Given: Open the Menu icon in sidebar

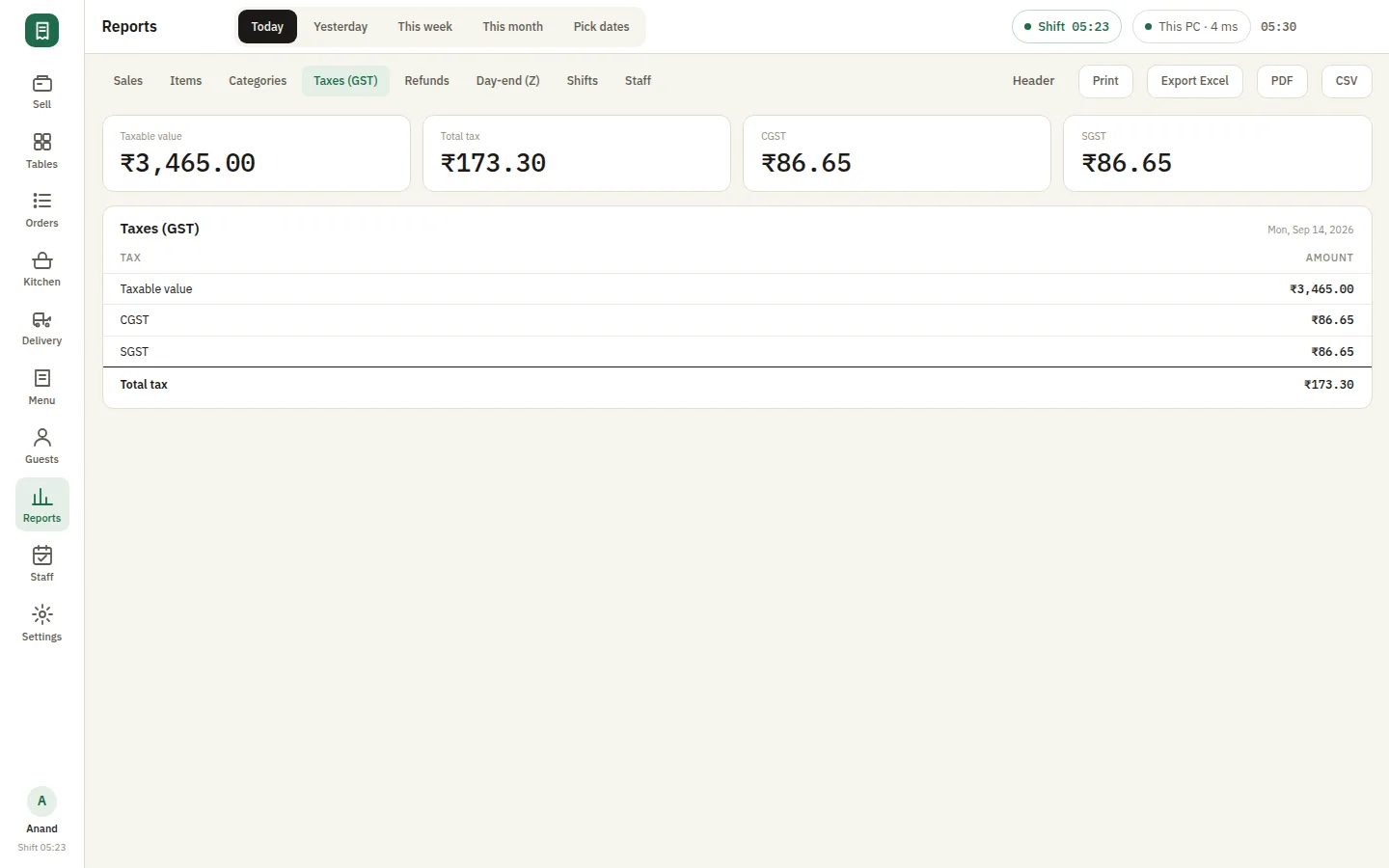Looking at the screenshot, I should pyautogui.click(x=41, y=378).
